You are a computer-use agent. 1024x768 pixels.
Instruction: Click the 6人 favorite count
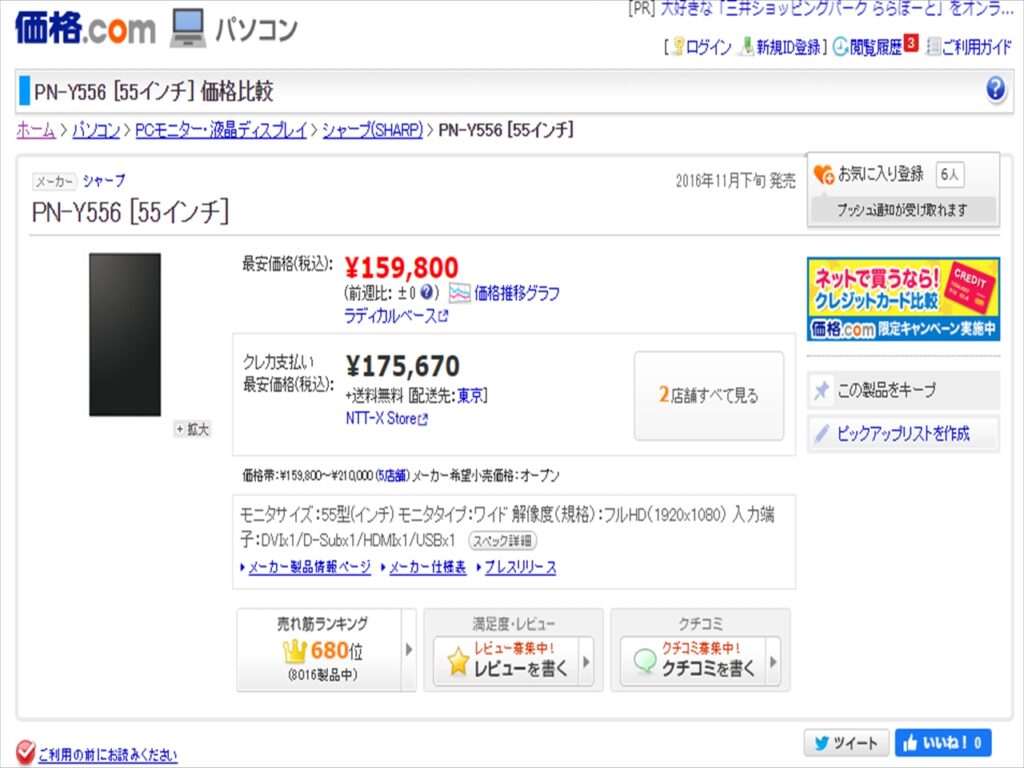click(x=950, y=174)
